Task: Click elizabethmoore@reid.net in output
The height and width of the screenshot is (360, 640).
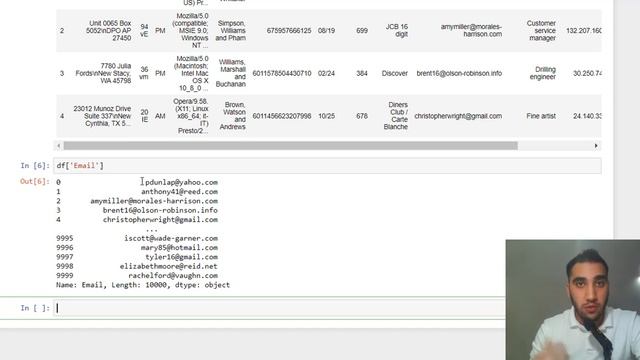Action: (x=169, y=267)
